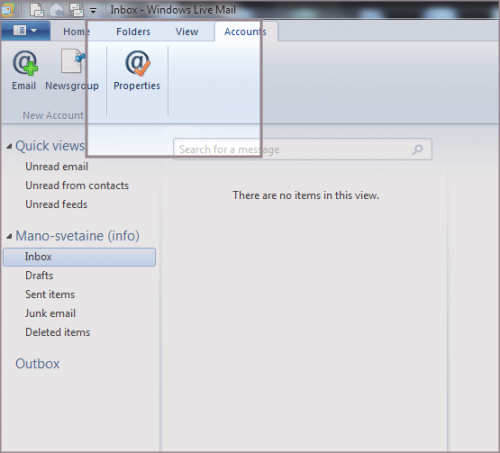Screen dimensions: 500x453
Task: Click the Windows Live Mail title bar icon
Action: [7, 10]
